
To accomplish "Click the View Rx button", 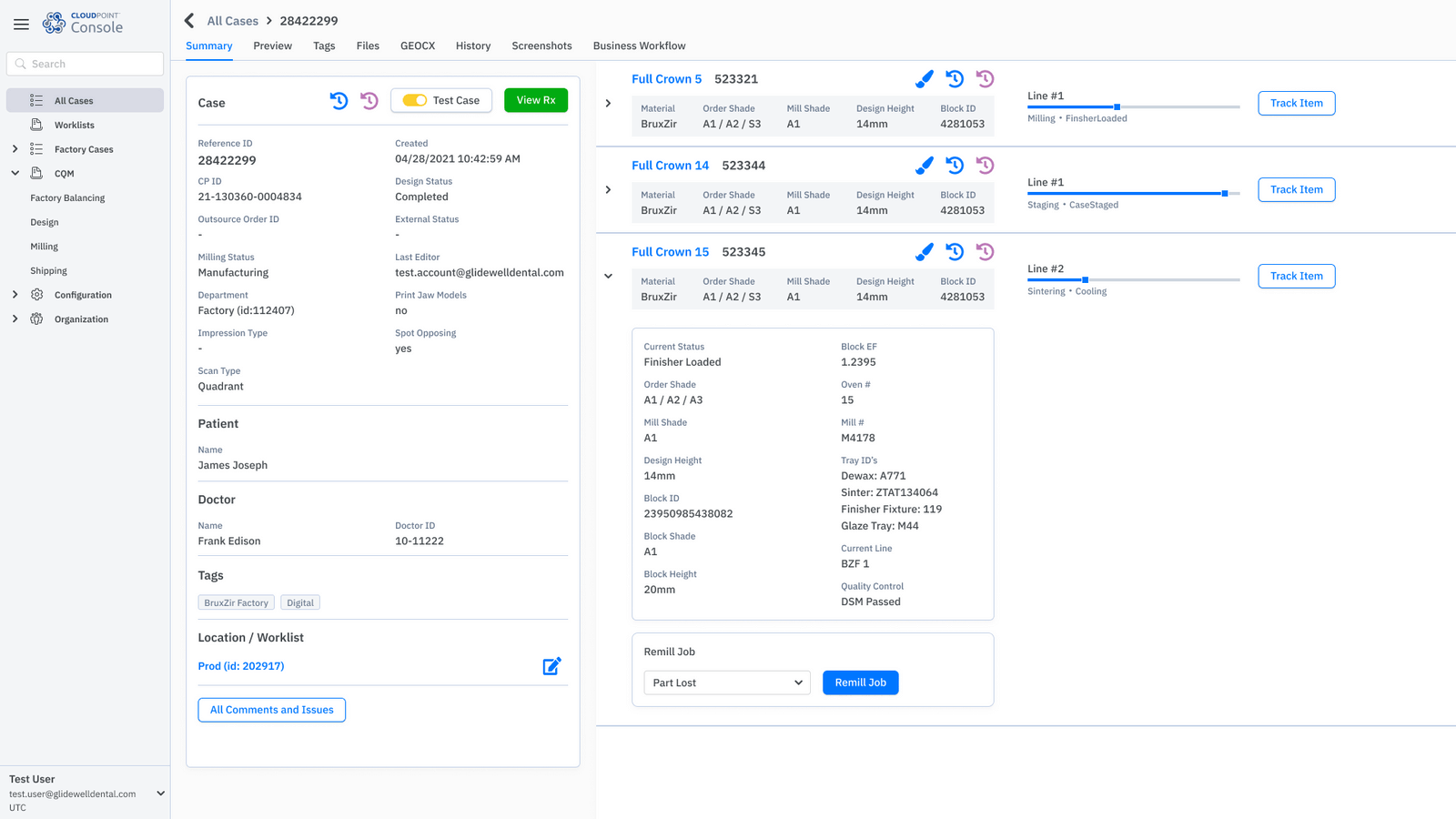I will [x=535, y=100].
